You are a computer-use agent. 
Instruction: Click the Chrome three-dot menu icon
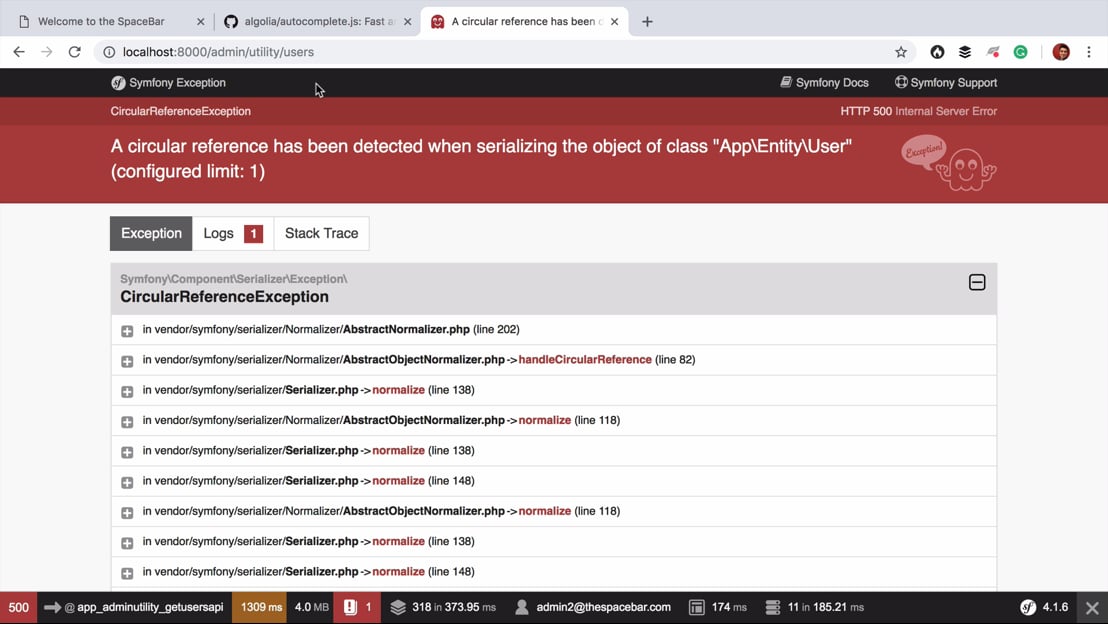pyautogui.click(x=1089, y=52)
